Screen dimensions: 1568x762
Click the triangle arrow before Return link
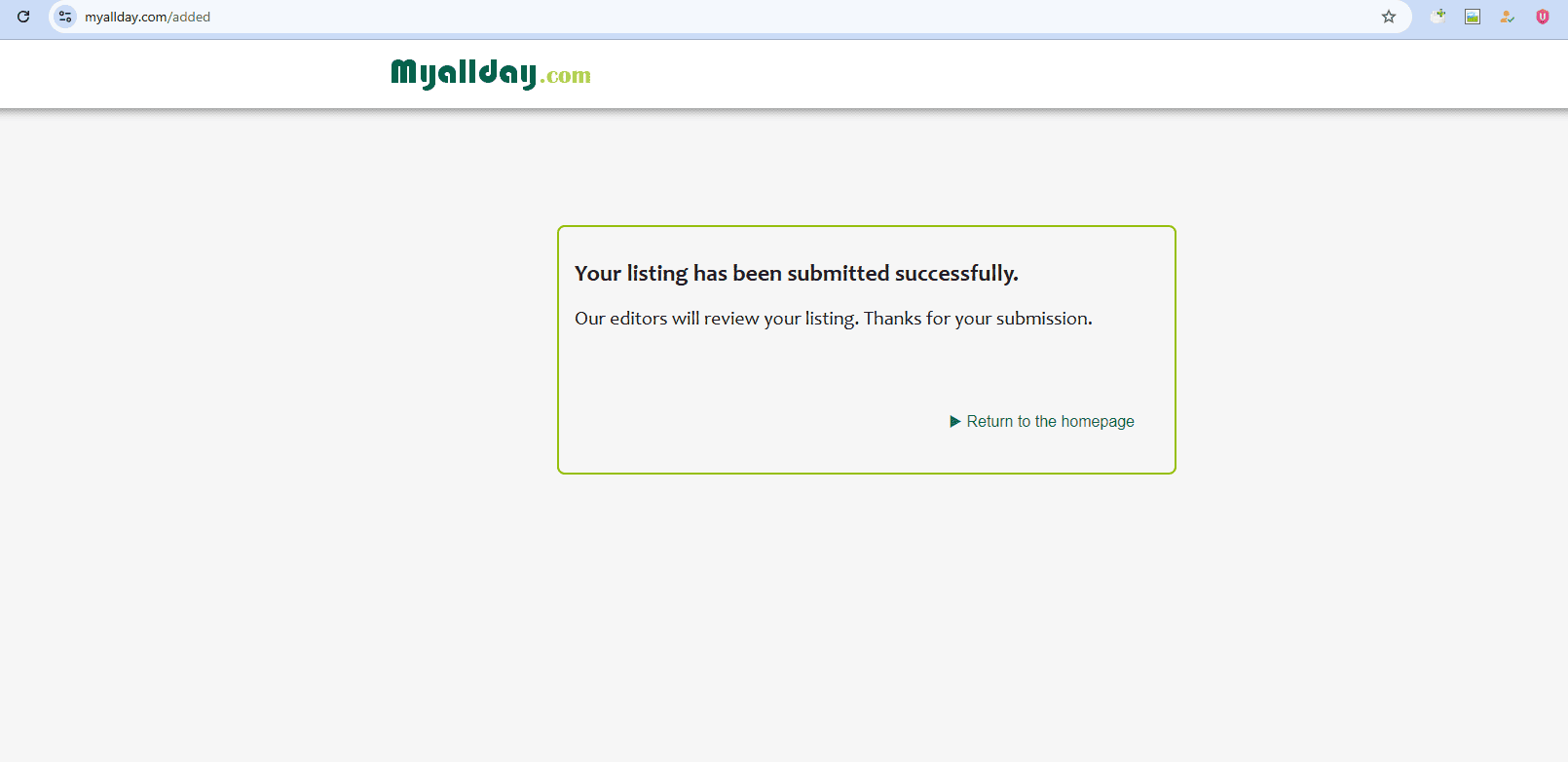[x=955, y=422]
